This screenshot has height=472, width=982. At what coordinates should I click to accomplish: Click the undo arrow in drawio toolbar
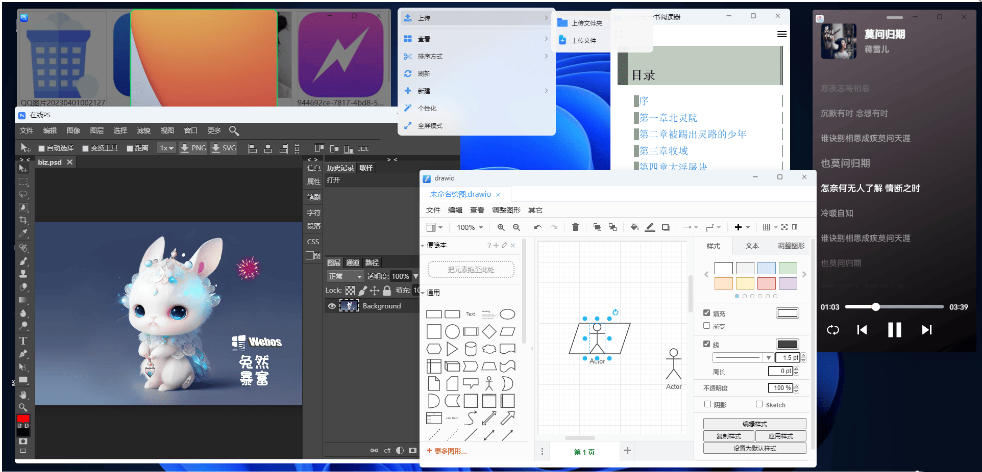pos(537,227)
